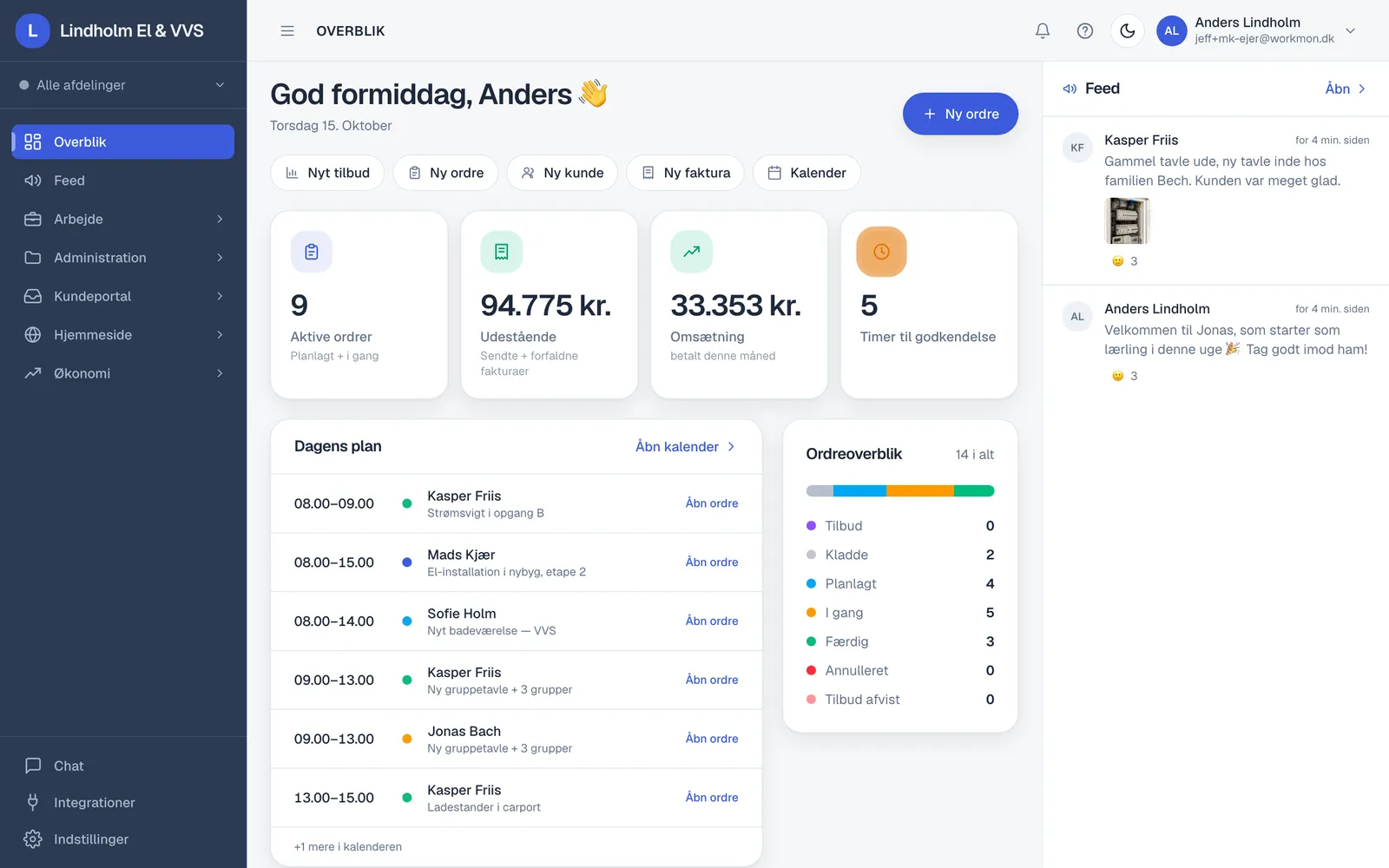The width and height of the screenshot is (1389, 868).
Task: Go to Overblik in the sidebar
Action: click(x=123, y=141)
